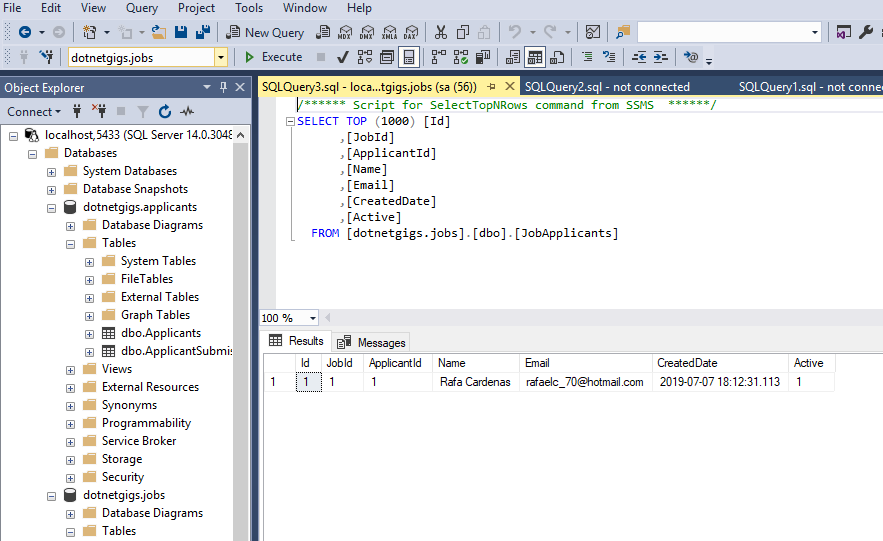Toggle Include Actual Execution Plan

[x=439, y=57]
